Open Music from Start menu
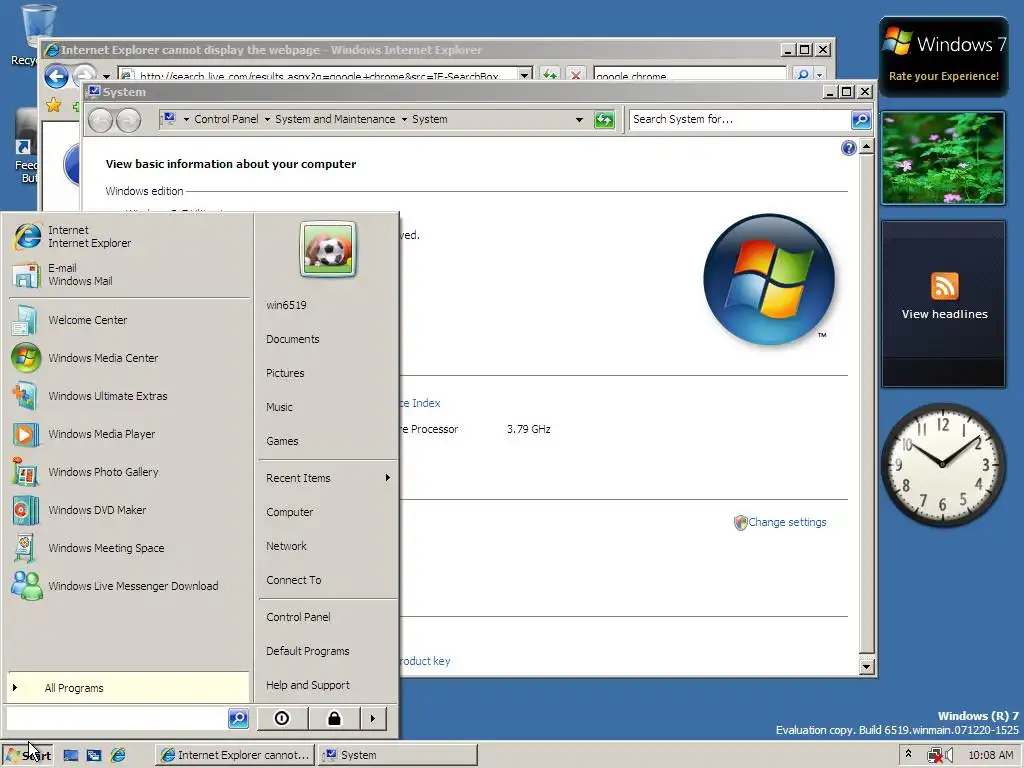 coord(328,407)
